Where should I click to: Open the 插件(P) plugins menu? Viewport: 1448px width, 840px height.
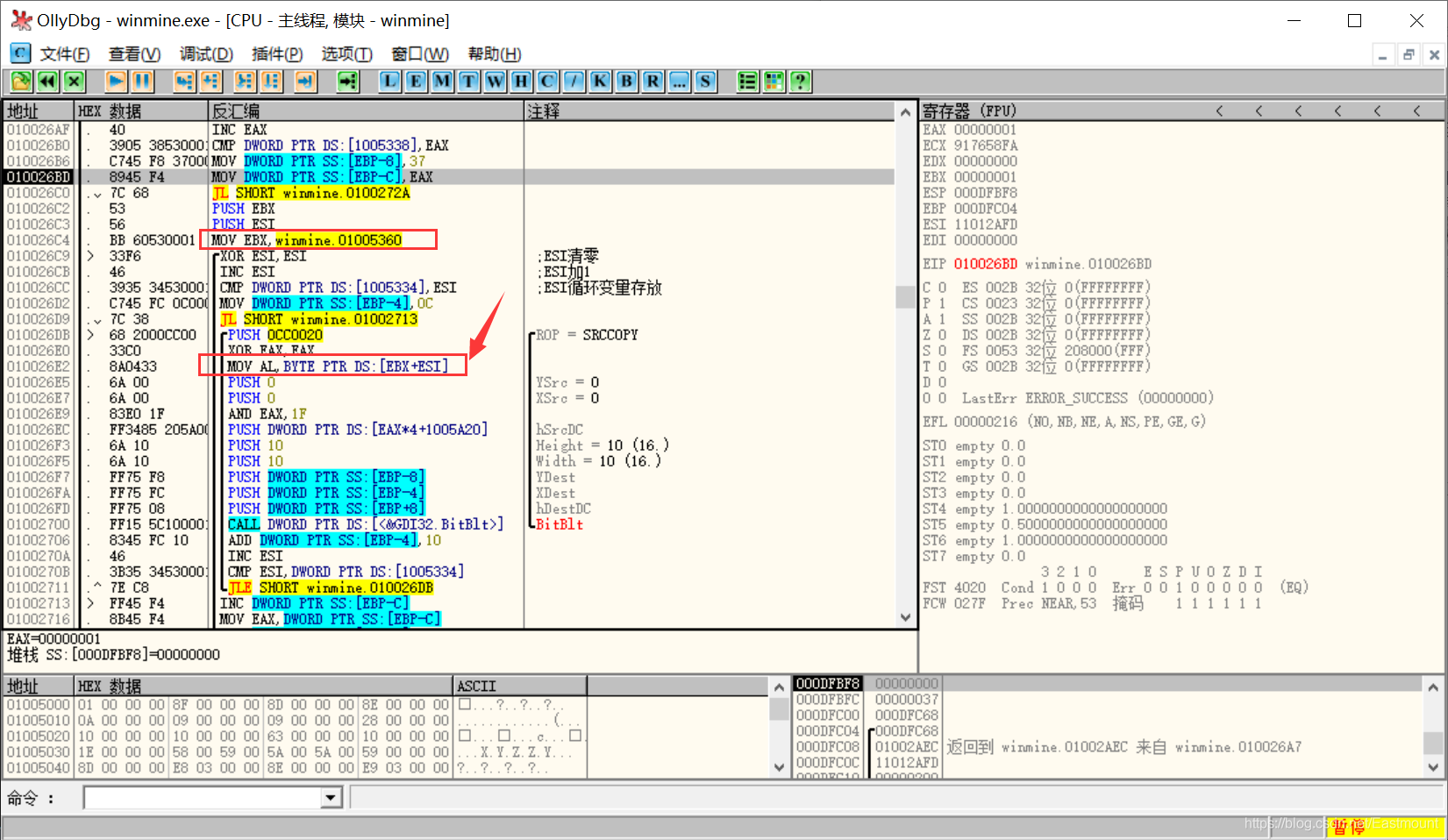[277, 54]
